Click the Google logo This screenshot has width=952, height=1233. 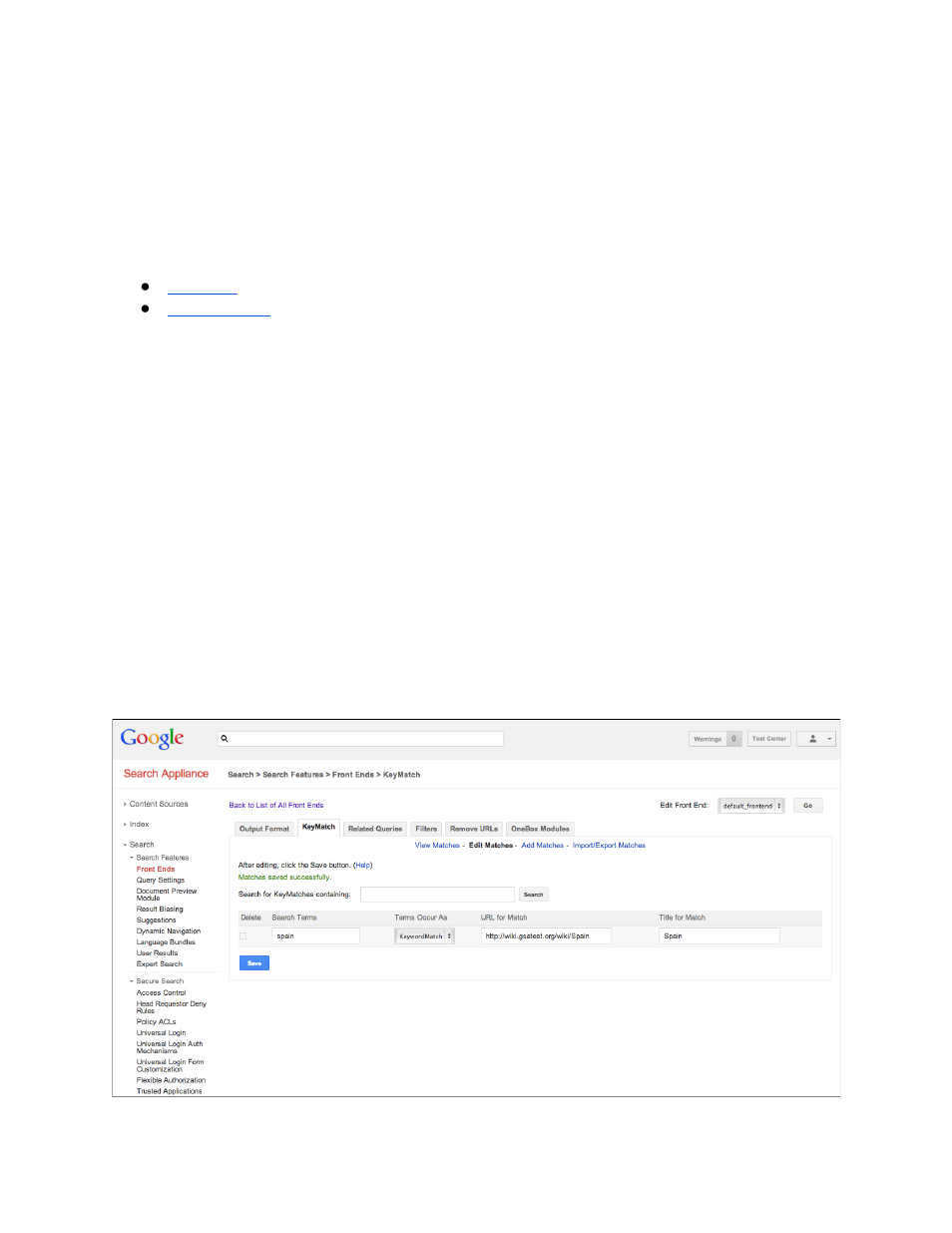tap(153, 739)
